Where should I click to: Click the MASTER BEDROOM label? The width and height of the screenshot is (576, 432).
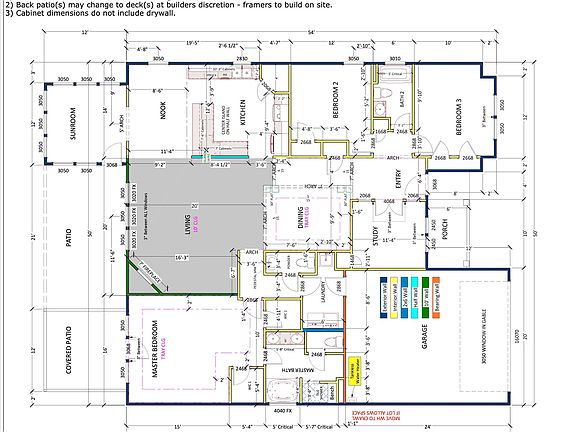point(155,349)
